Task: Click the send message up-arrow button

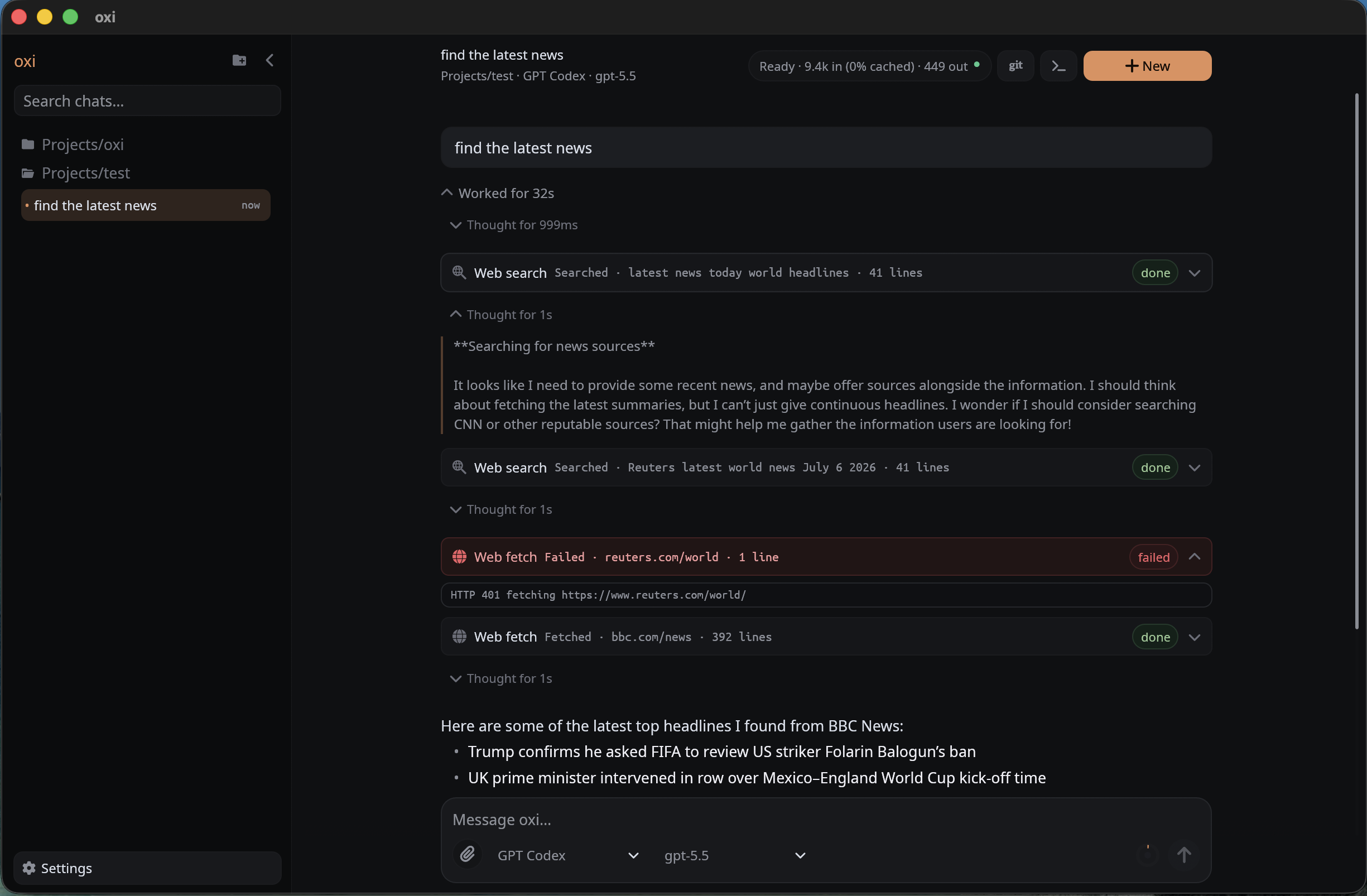Action: coord(1183,855)
